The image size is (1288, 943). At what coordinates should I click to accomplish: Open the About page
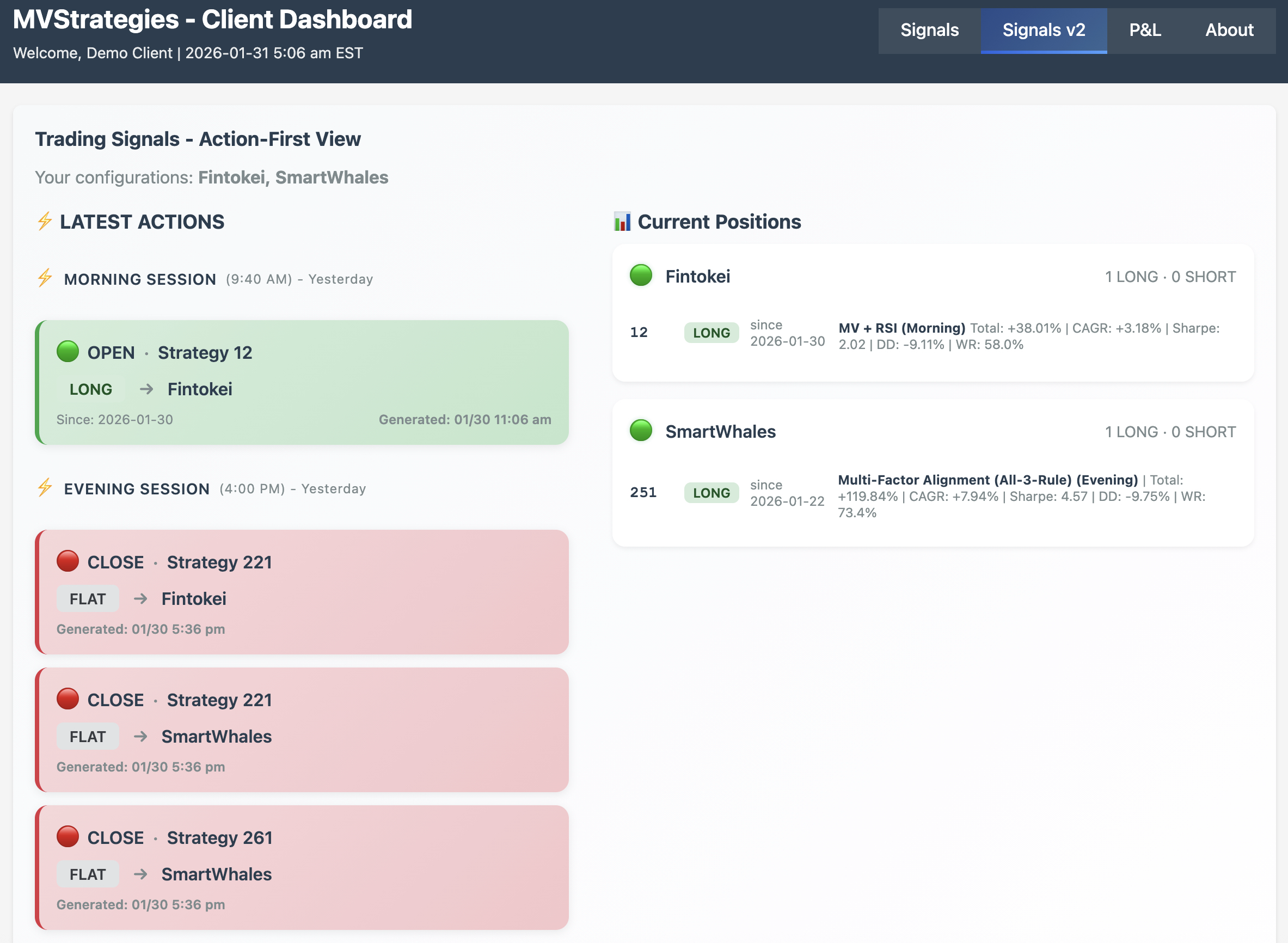[x=1229, y=30]
